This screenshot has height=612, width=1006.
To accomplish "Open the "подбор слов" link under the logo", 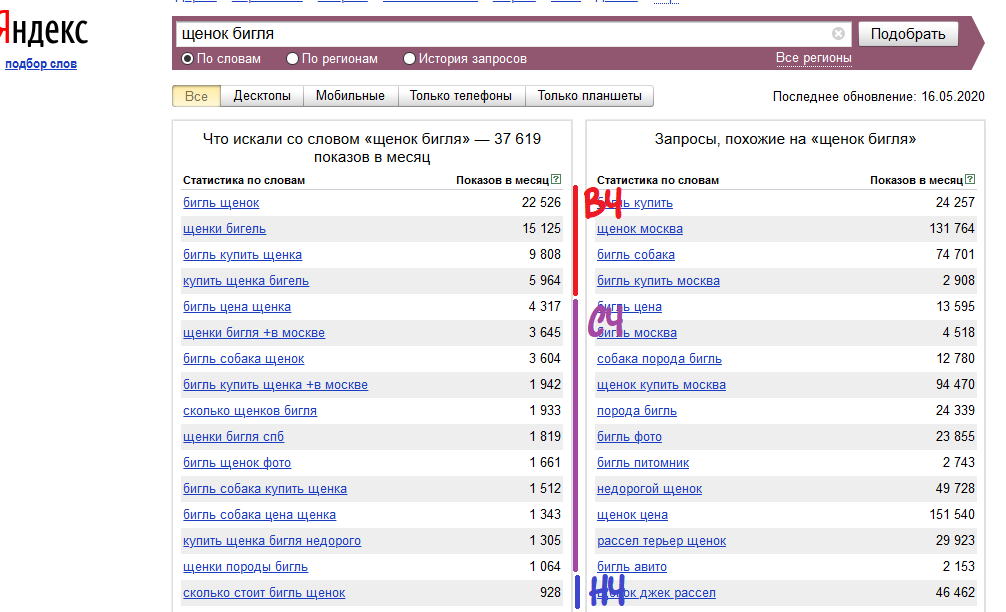I will click(x=41, y=64).
